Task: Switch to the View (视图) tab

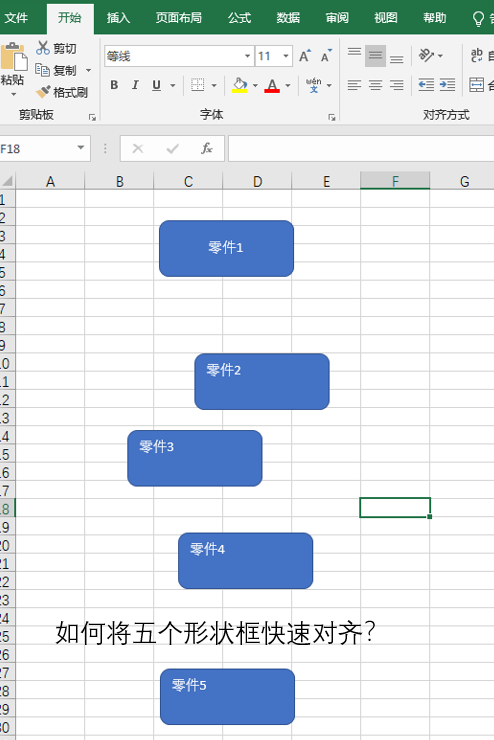Action: tap(385, 18)
